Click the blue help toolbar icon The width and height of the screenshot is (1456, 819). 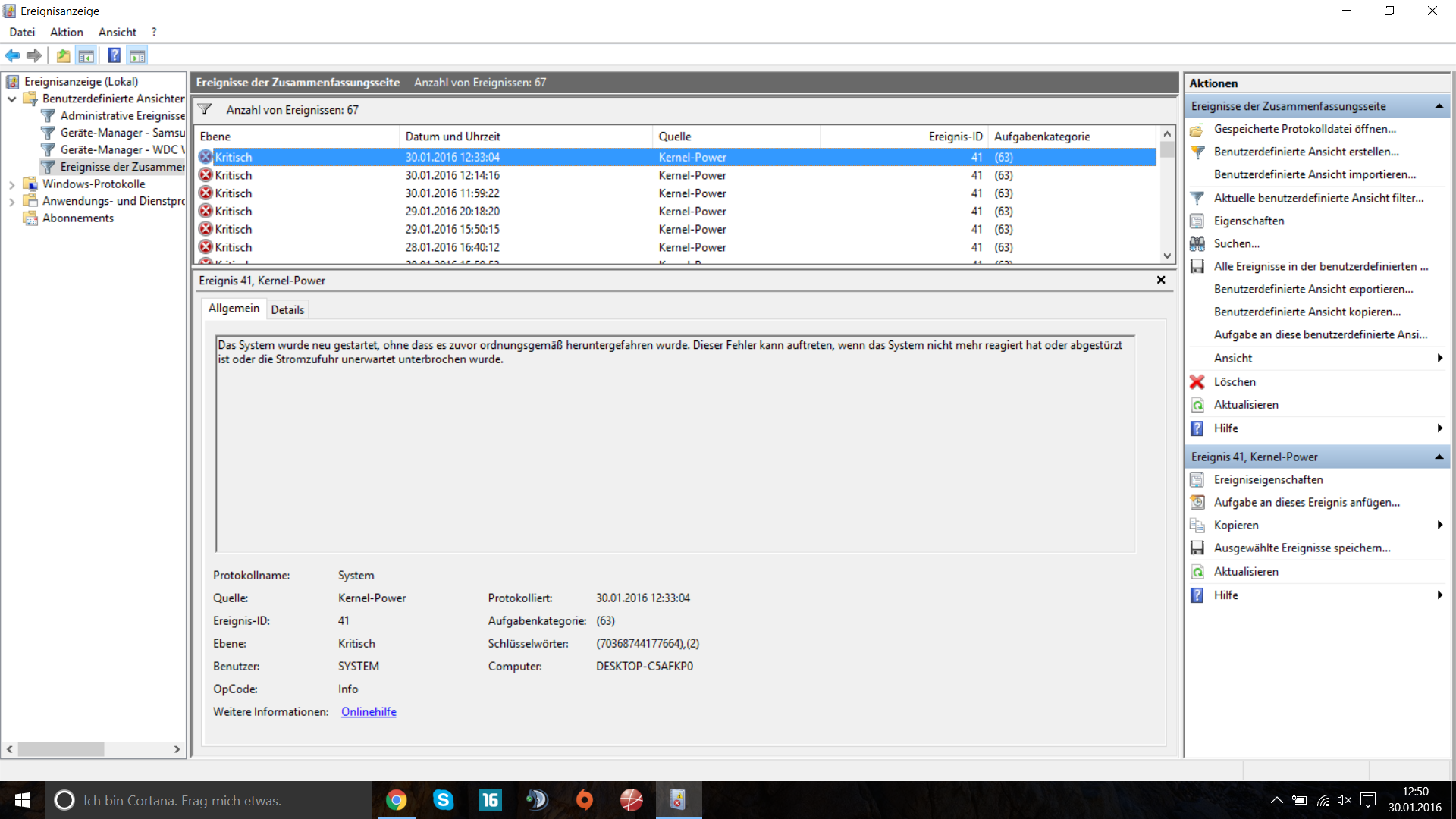(x=114, y=55)
